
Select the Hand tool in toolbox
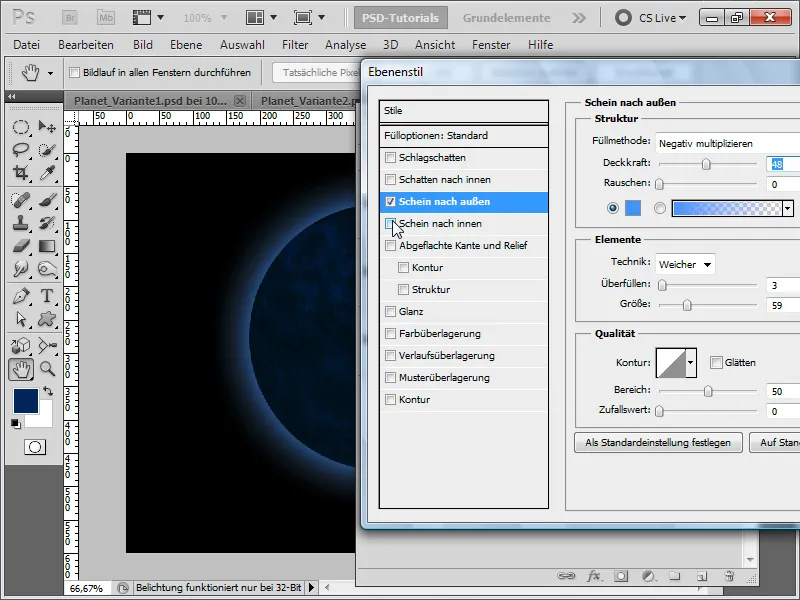click(x=21, y=369)
